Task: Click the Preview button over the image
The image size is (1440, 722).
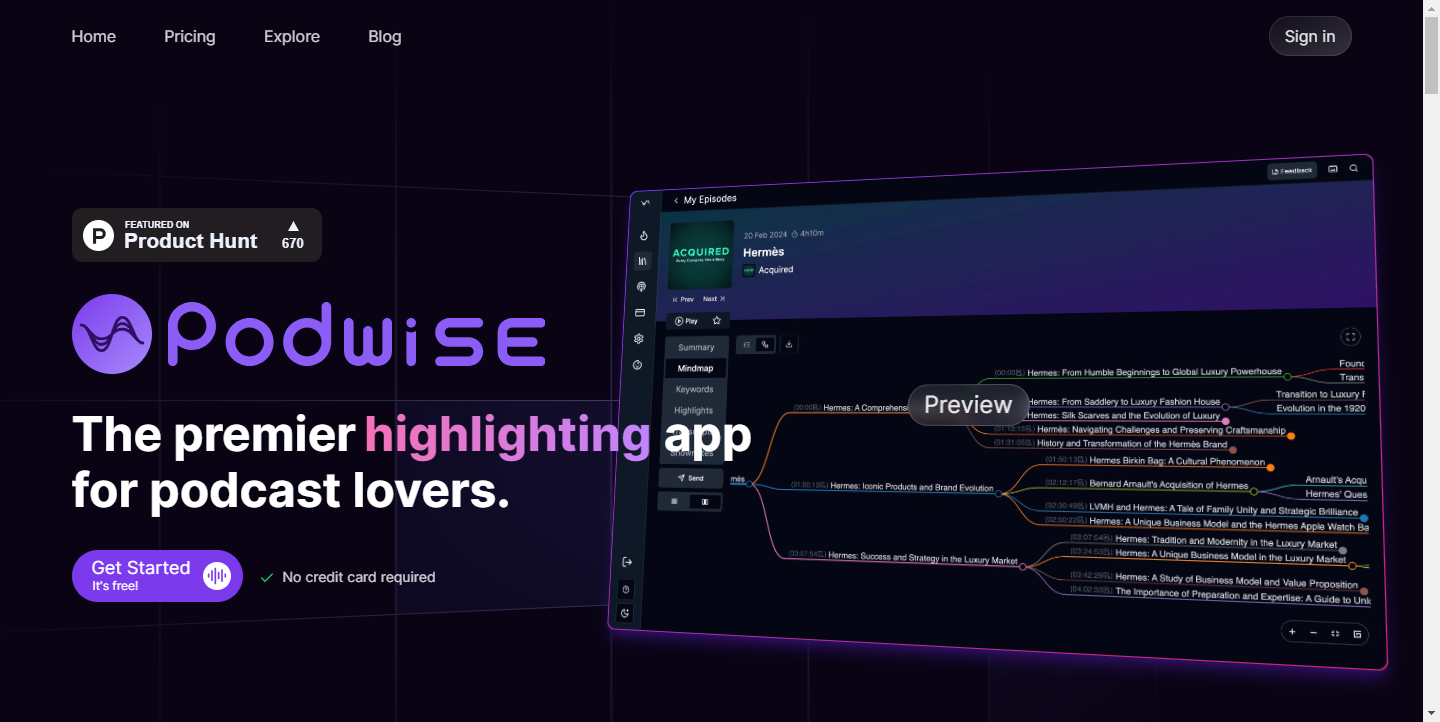Action: coord(968,405)
